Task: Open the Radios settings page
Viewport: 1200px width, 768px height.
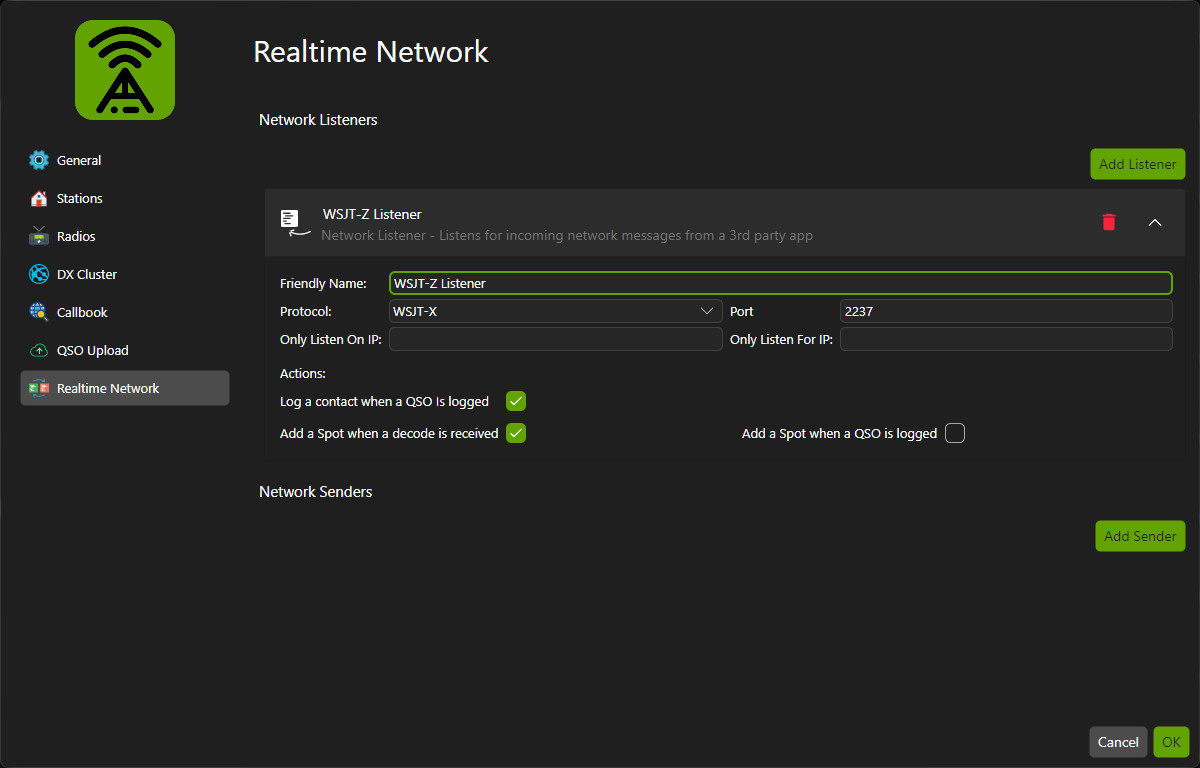Action: click(x=125, y=236)
